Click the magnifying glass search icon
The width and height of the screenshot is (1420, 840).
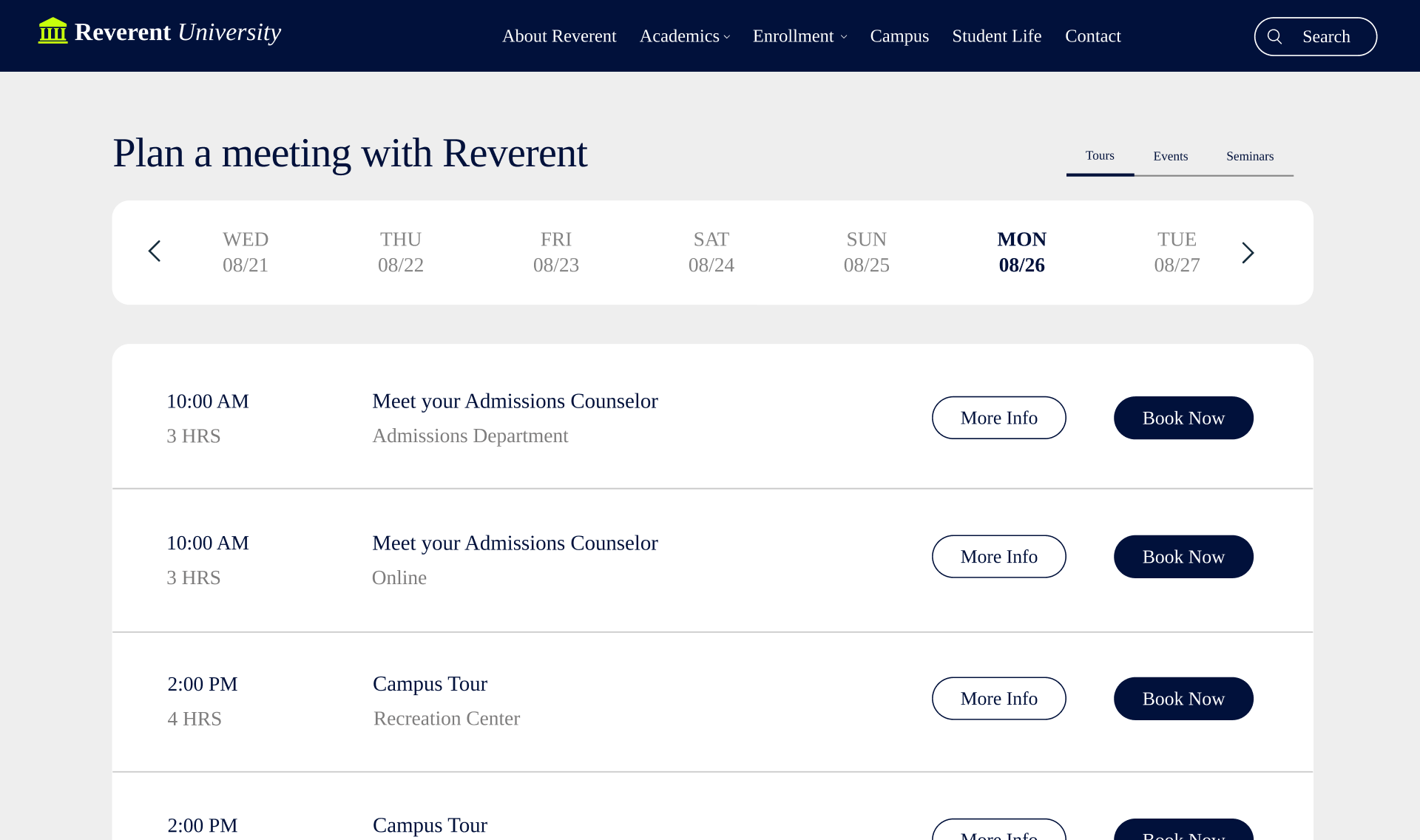click(x=1274, y=36)
